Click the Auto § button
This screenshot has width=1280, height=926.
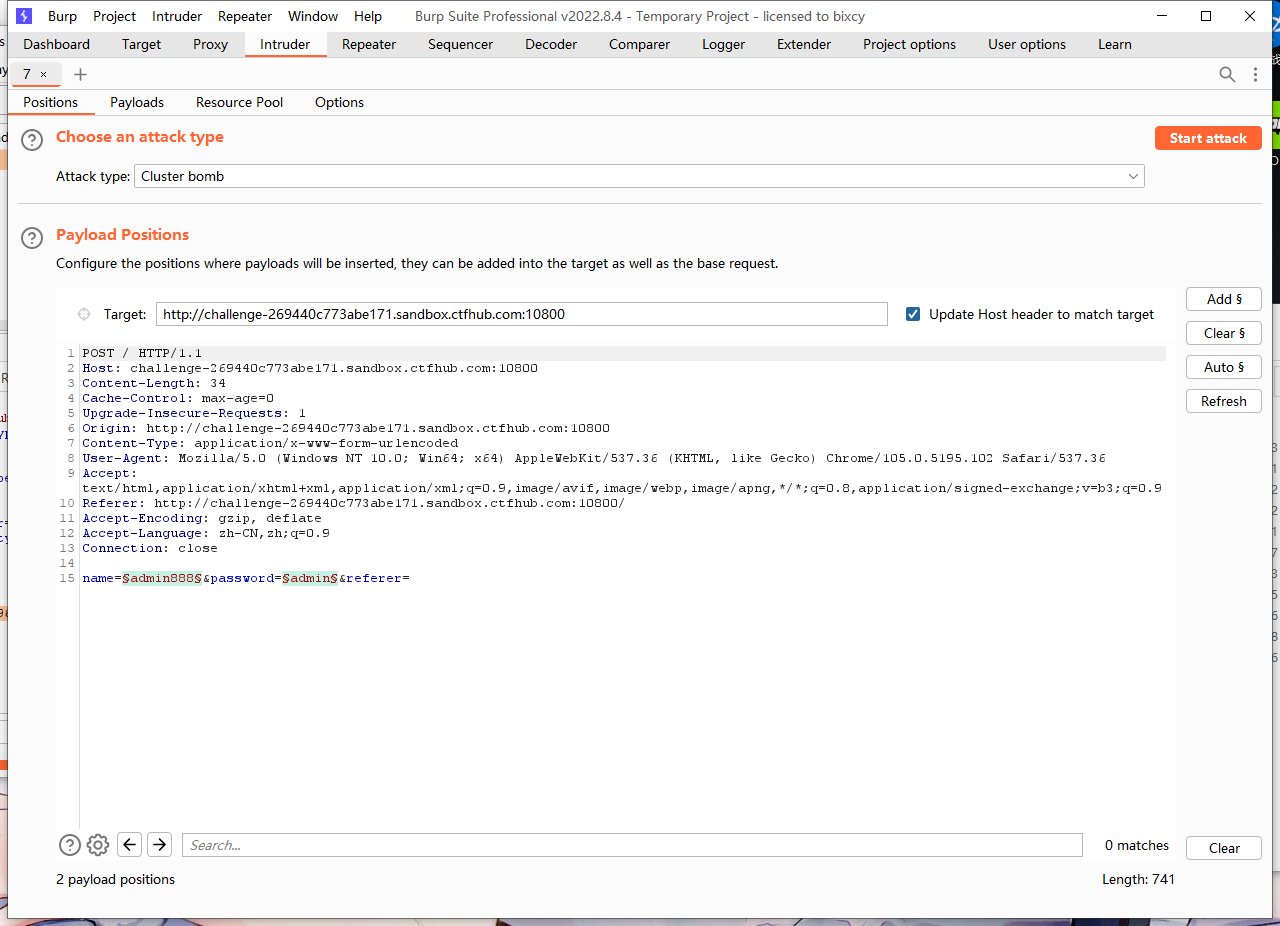tap(1224, 367)
